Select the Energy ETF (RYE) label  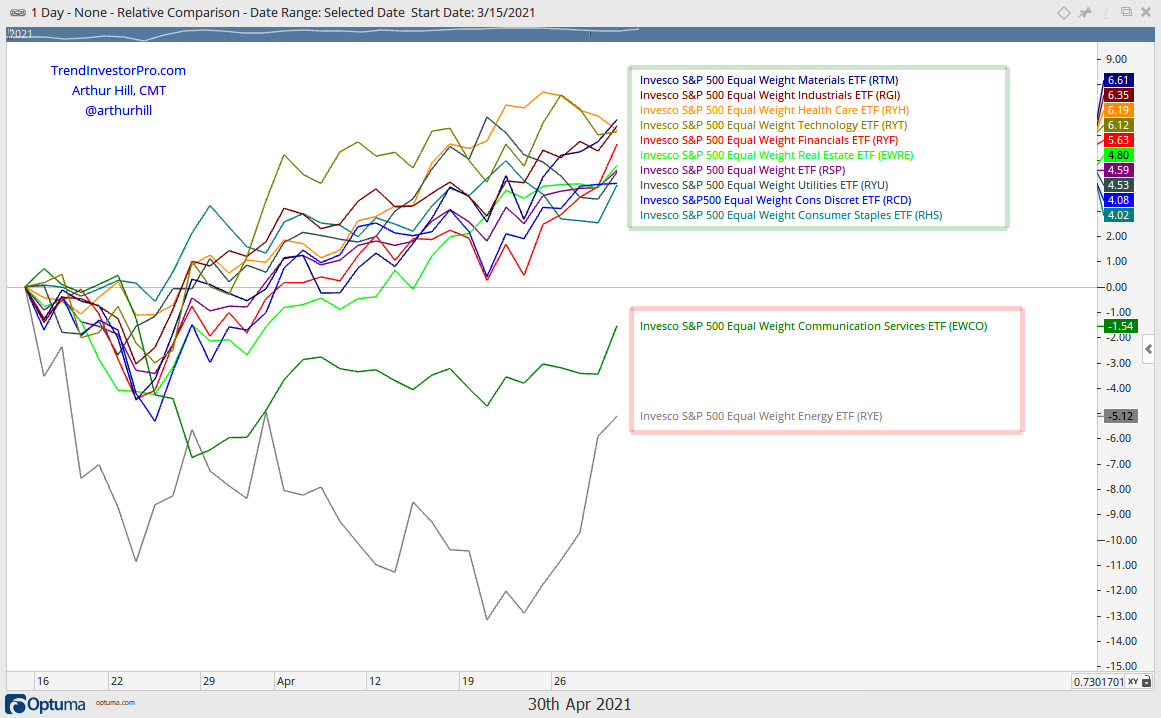(x=761, y=416)
